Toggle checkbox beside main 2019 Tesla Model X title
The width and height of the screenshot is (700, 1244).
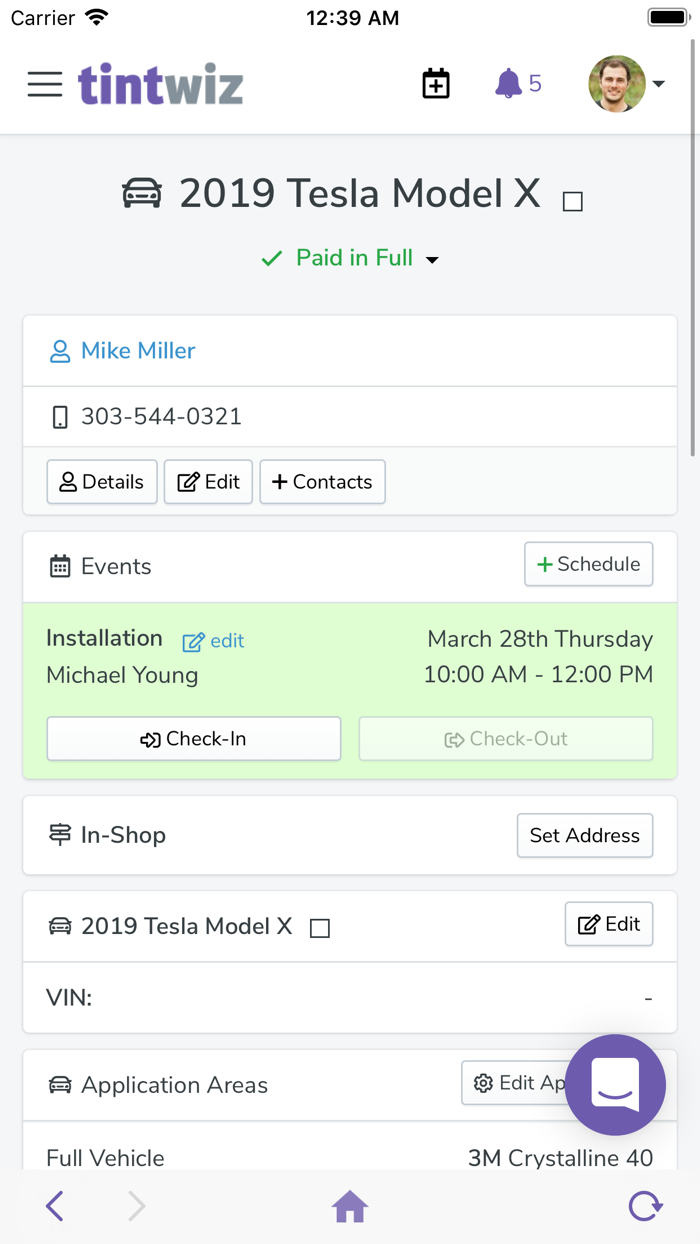pos(573,202)
